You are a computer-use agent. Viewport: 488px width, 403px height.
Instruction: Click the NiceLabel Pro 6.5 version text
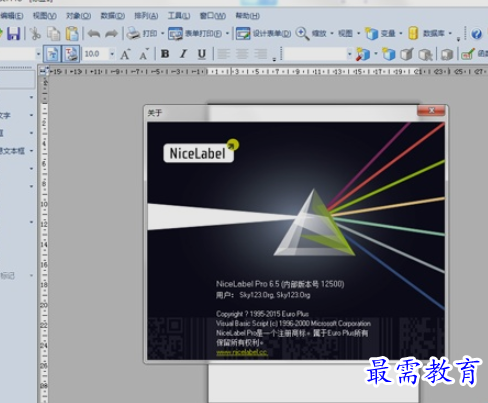click(280, 284)
